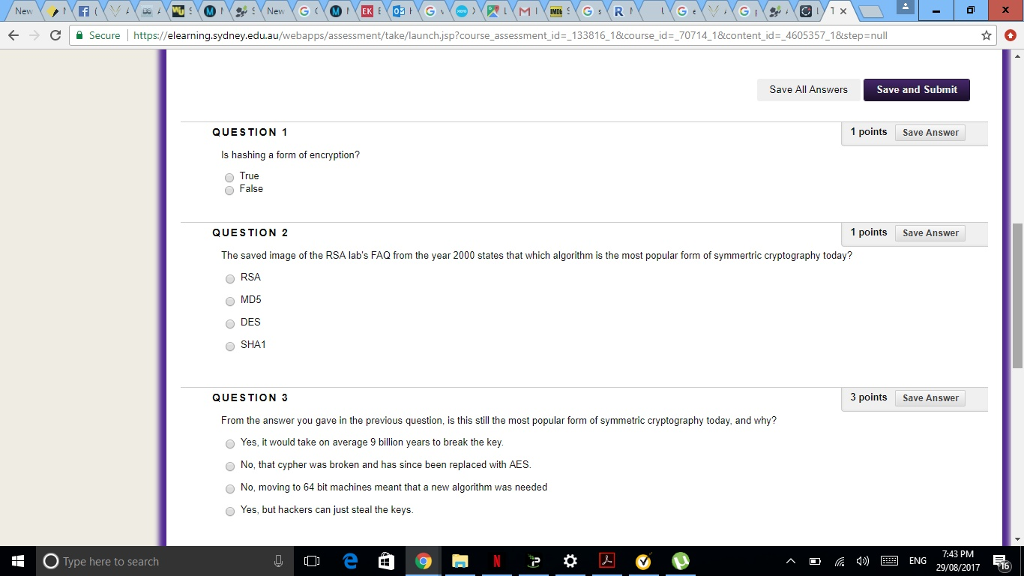
Task: Select True for Question 1
Action: click(x=229, y=176)
